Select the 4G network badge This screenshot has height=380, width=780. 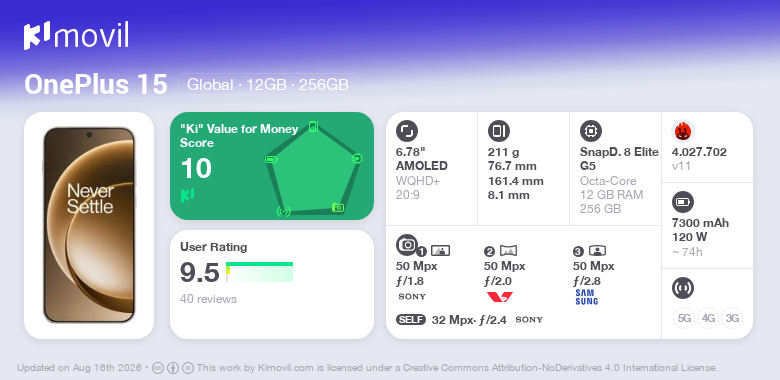(708, 318)
